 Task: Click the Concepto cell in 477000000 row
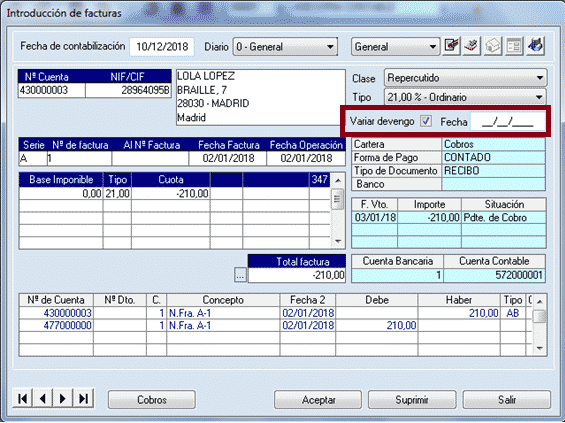click(x=223, y=326)
